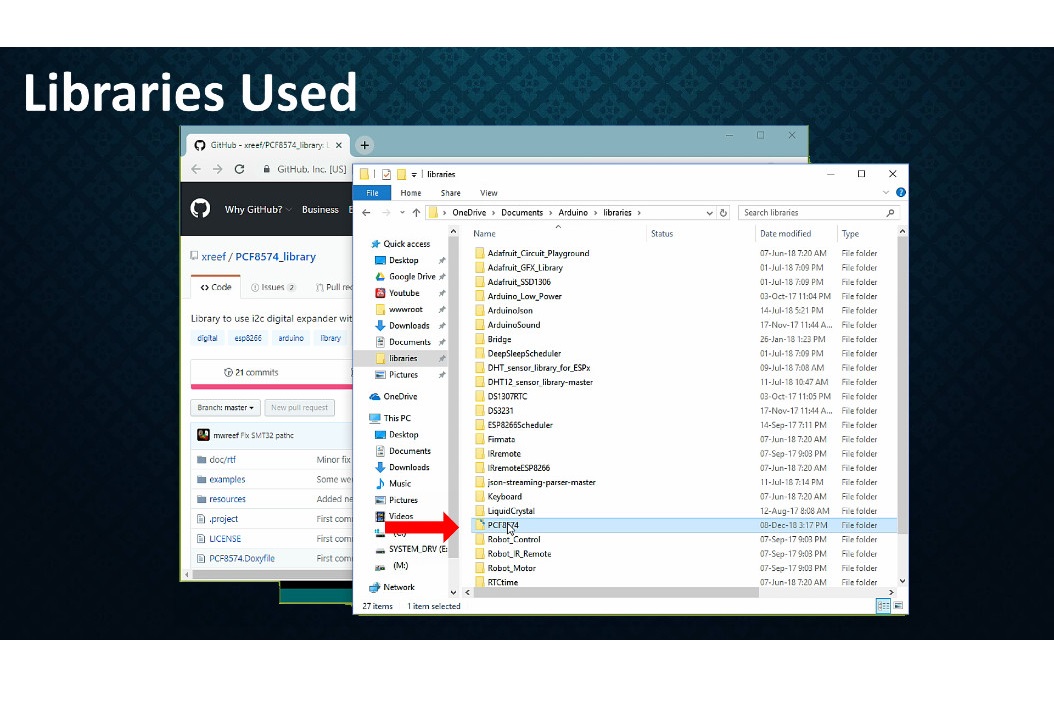Viewport: 1054px width, 704px height.
Task: Click the Explorer forward arrow
Action: tap(386, 212)
